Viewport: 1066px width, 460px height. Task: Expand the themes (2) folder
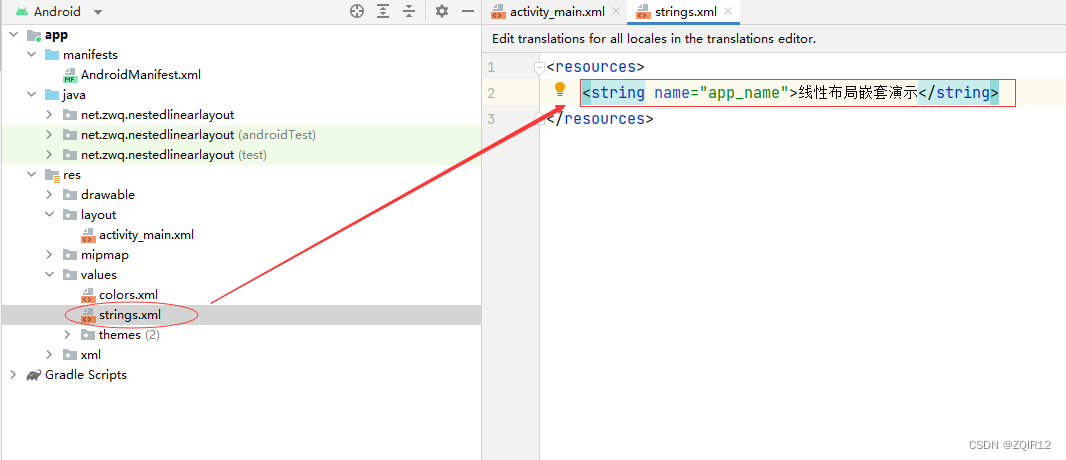click(67, 335)
